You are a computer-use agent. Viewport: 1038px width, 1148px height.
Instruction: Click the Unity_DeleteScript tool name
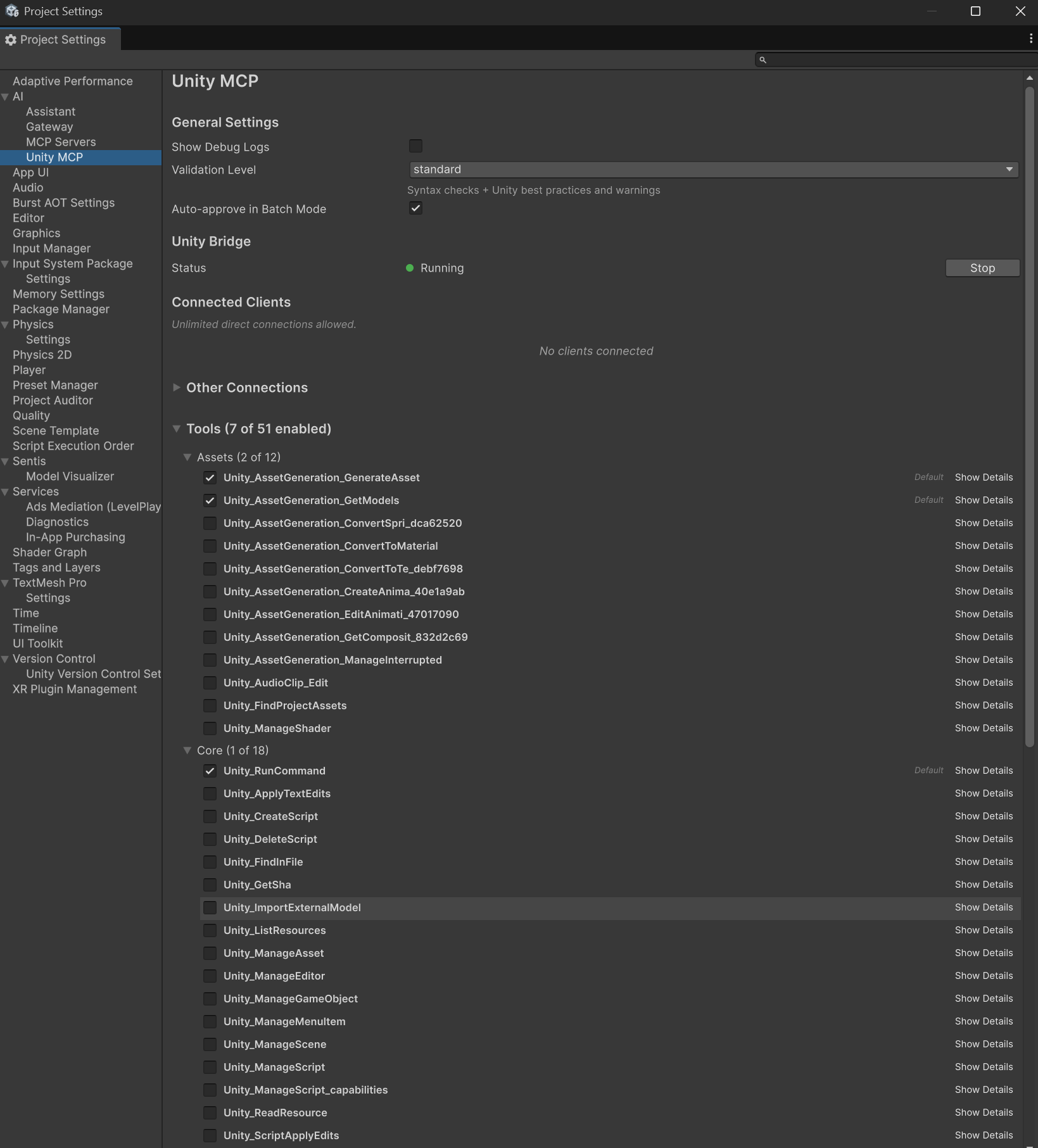[270, 839]
